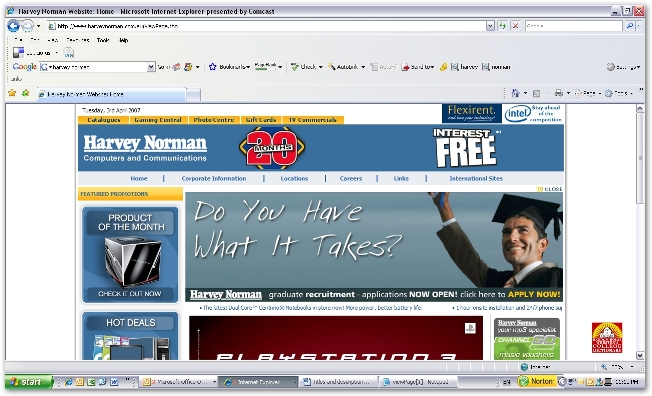652x396 pixels.
Task: Click Product of the Month promo tile
Action: (x=131, y=255)
